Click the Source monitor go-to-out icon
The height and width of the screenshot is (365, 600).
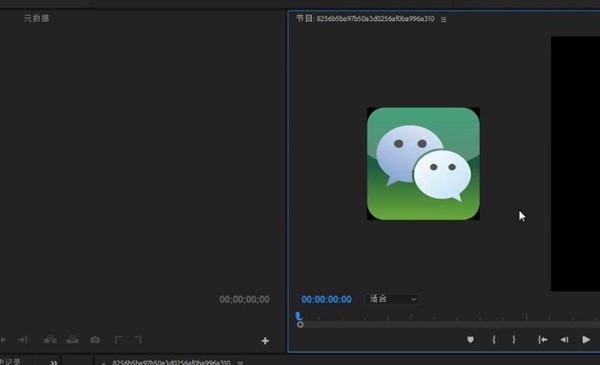tap(23, 339)
